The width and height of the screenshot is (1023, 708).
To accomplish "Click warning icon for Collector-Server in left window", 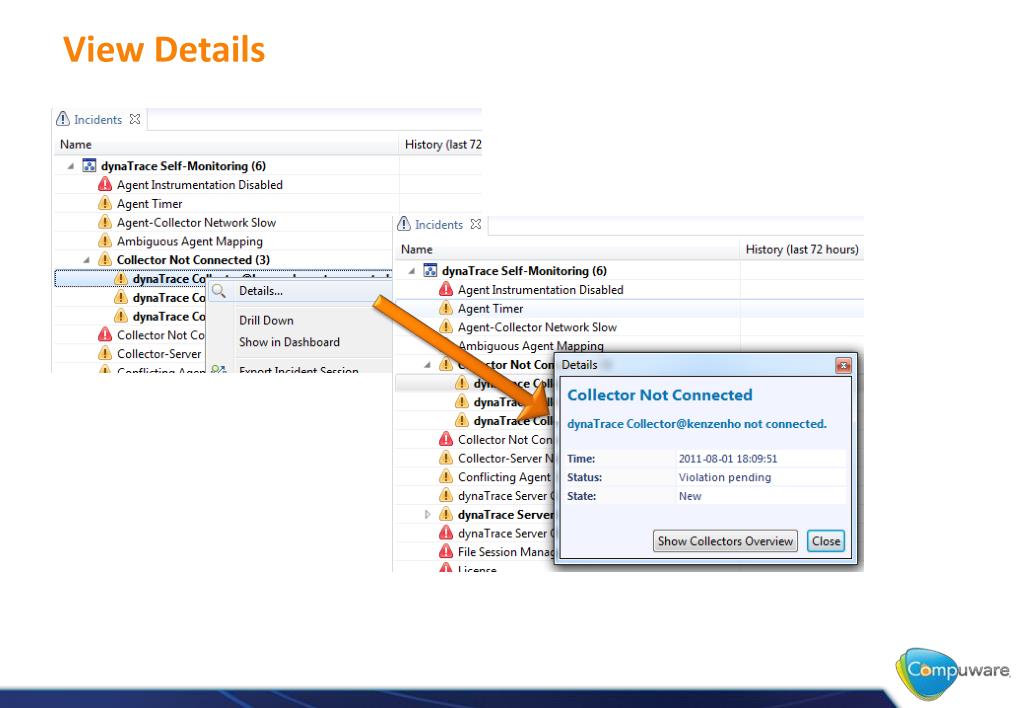I will [x=105, y=353].
